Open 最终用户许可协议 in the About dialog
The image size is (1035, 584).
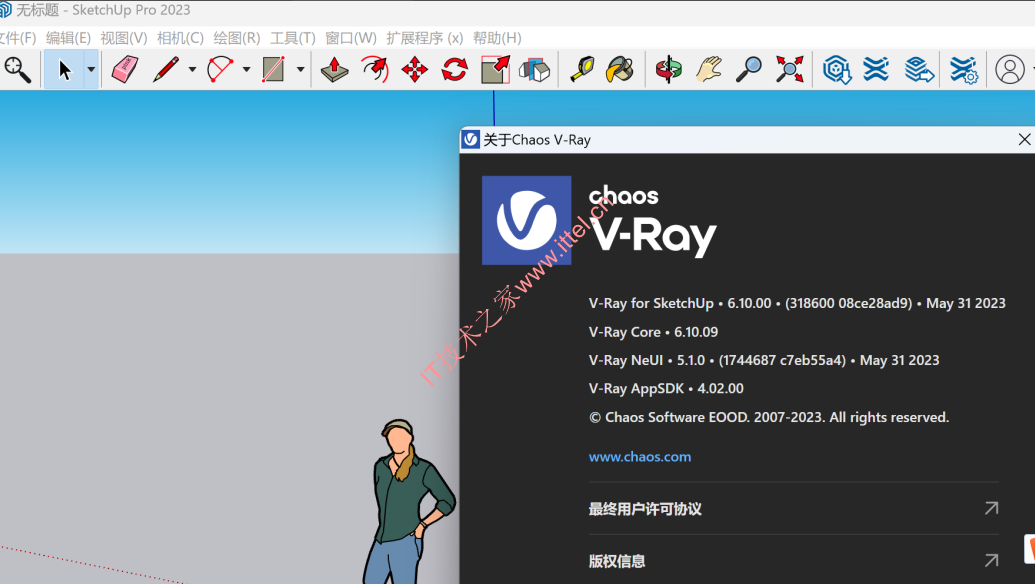click(x=645, y=509)
